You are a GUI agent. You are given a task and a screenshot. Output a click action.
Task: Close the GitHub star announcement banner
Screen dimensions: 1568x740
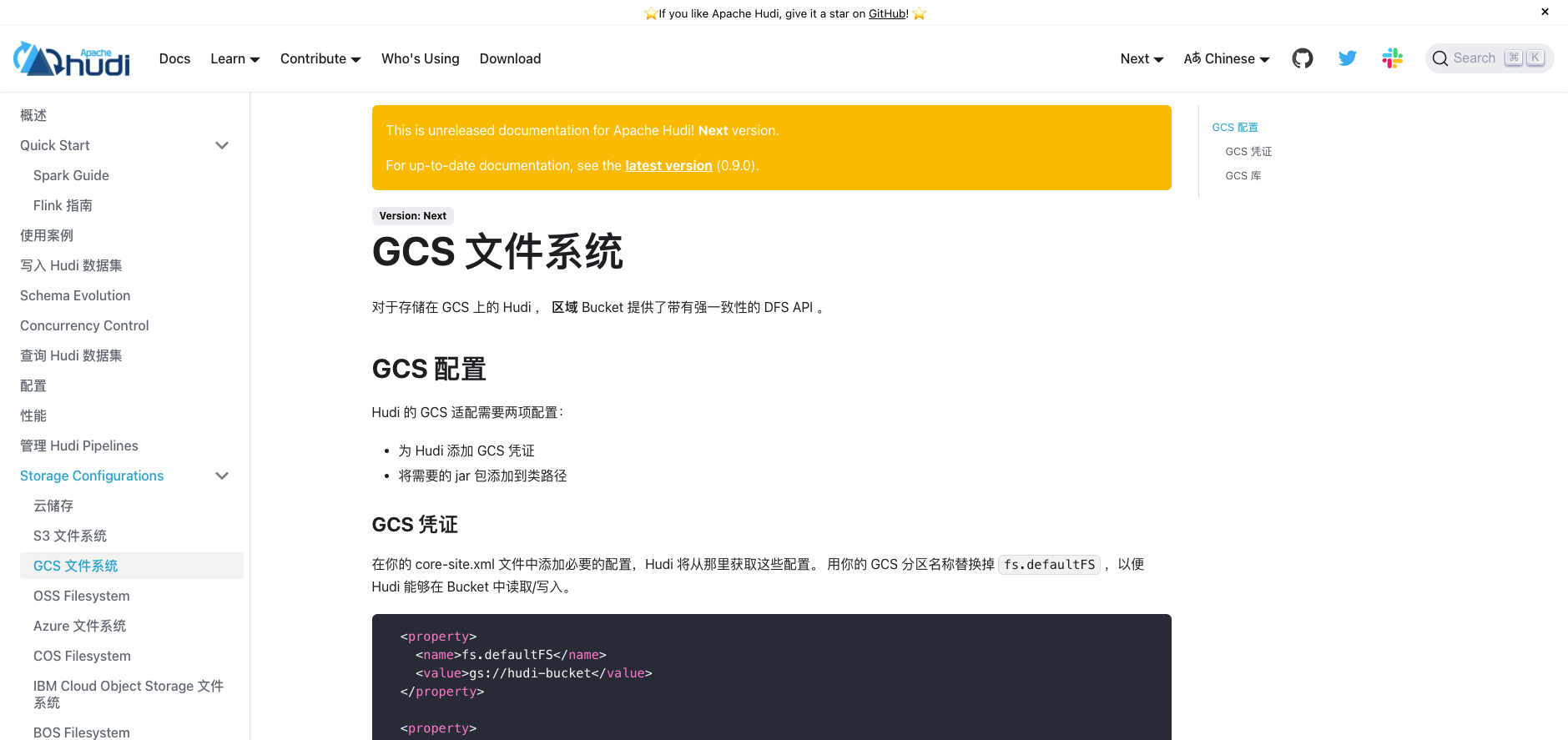[1545, 12]
